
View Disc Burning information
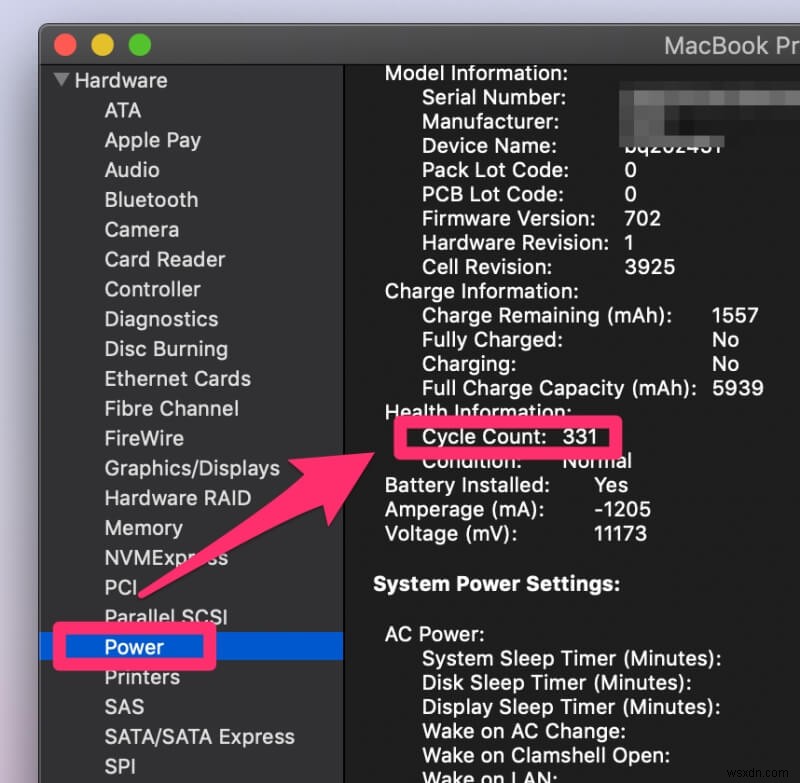point(166,349)
